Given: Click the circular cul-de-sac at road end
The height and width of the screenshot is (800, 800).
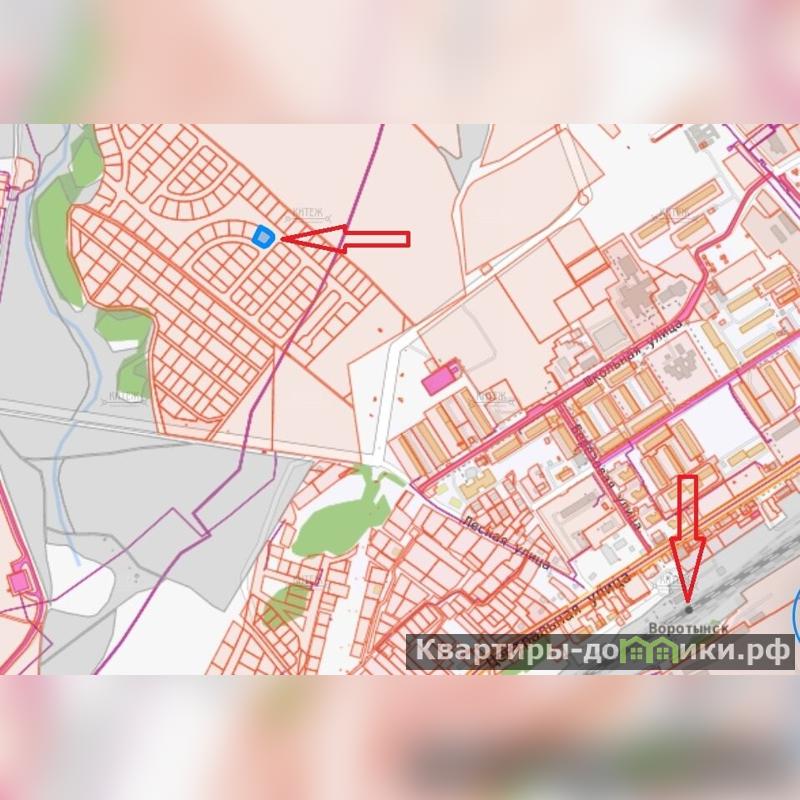Looking at the screenshot, I should pos(585,196).
